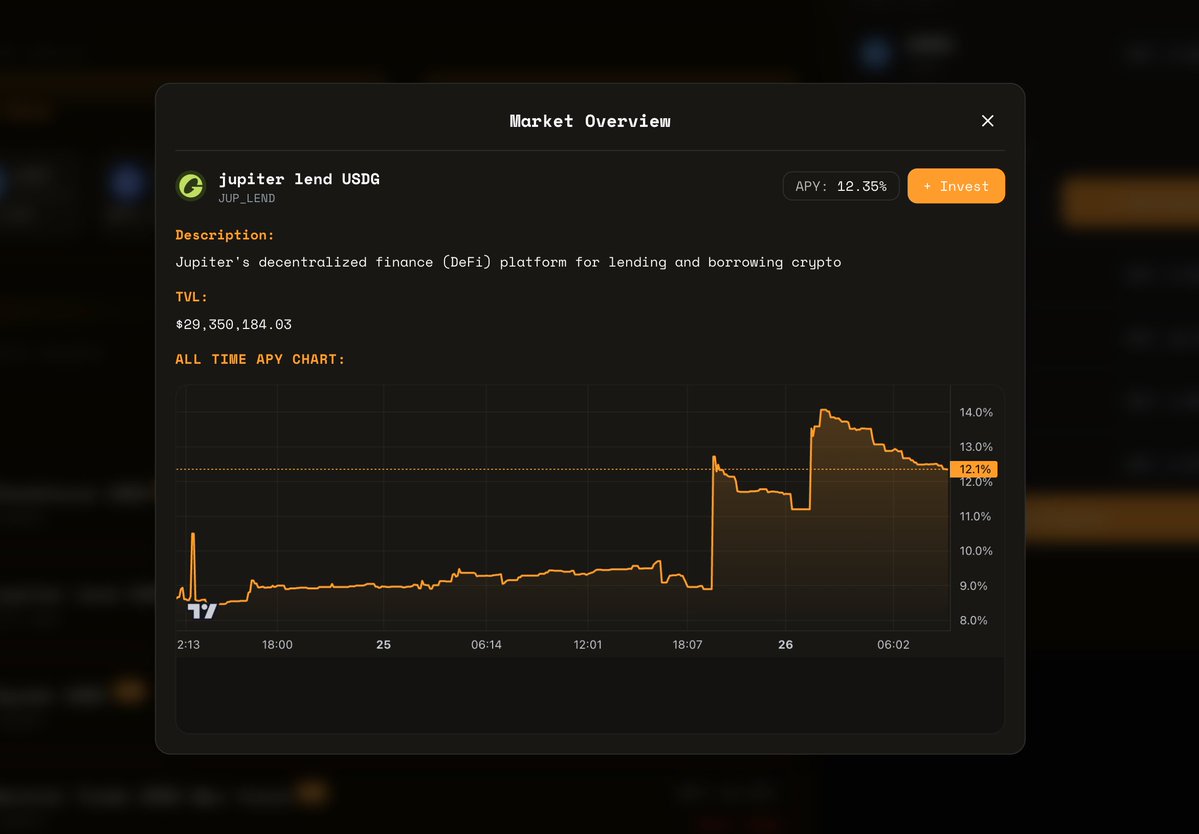The width and height of the screenshot is (1199, 834).
Task: Click the 06:02 time axis label
Action: 893,644
